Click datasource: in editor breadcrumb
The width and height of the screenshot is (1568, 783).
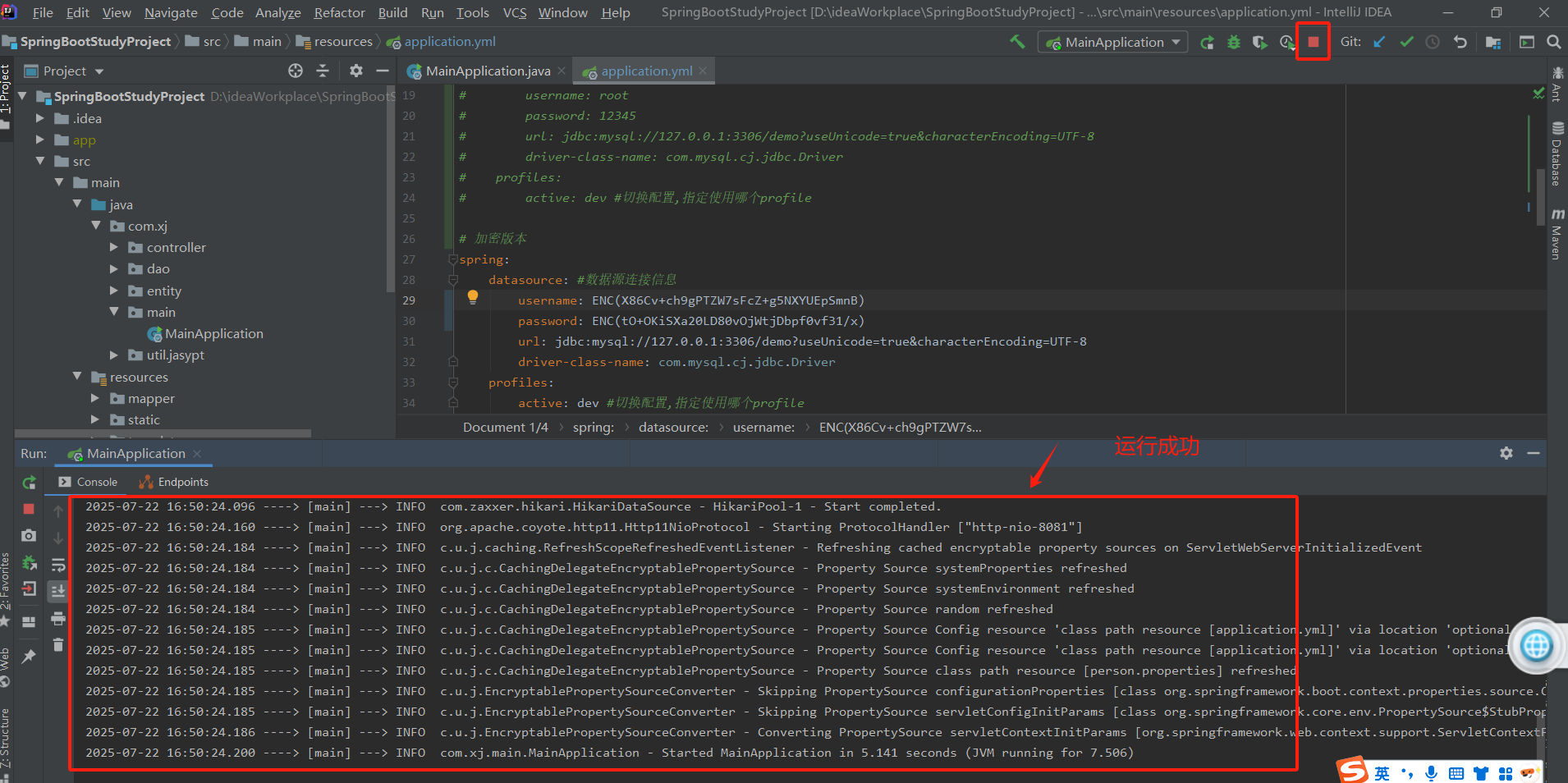click(x=673, y=427)
